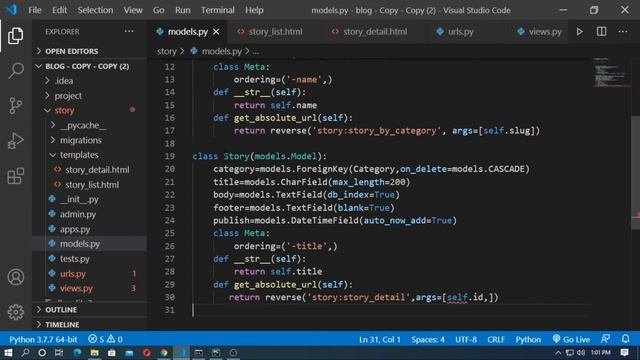Select Python 3.7.7 64-bit interpreter
640x360 pixels.
[x=43, y=339]
